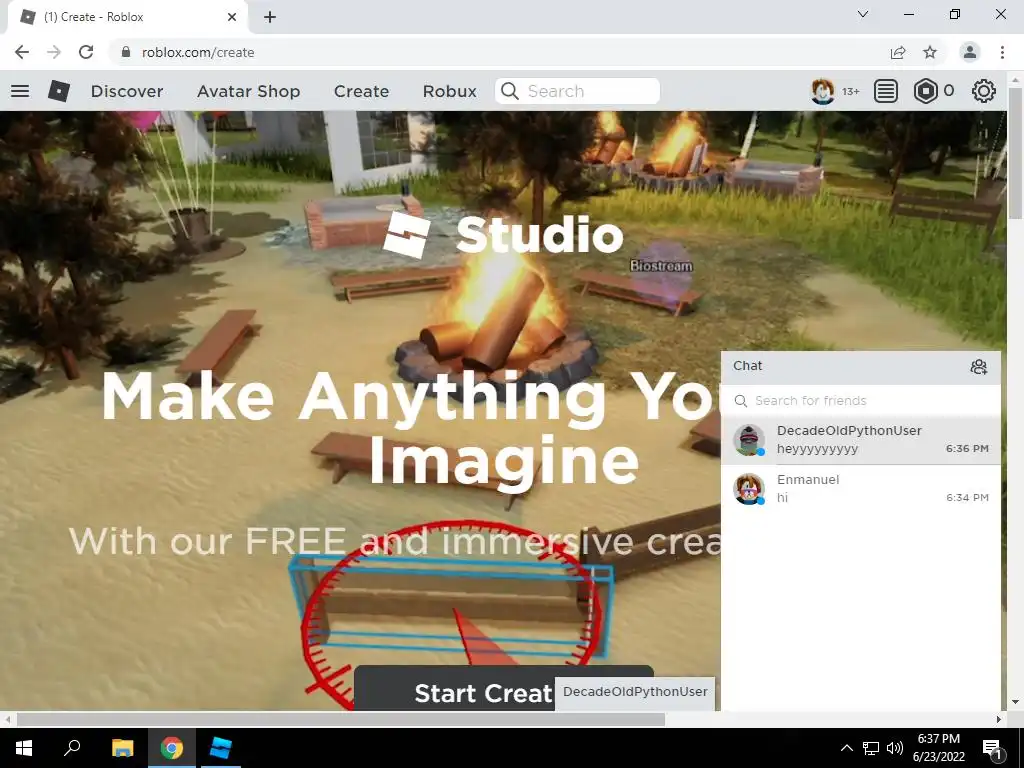
Task: Open the Discover page
Action: 127,91
